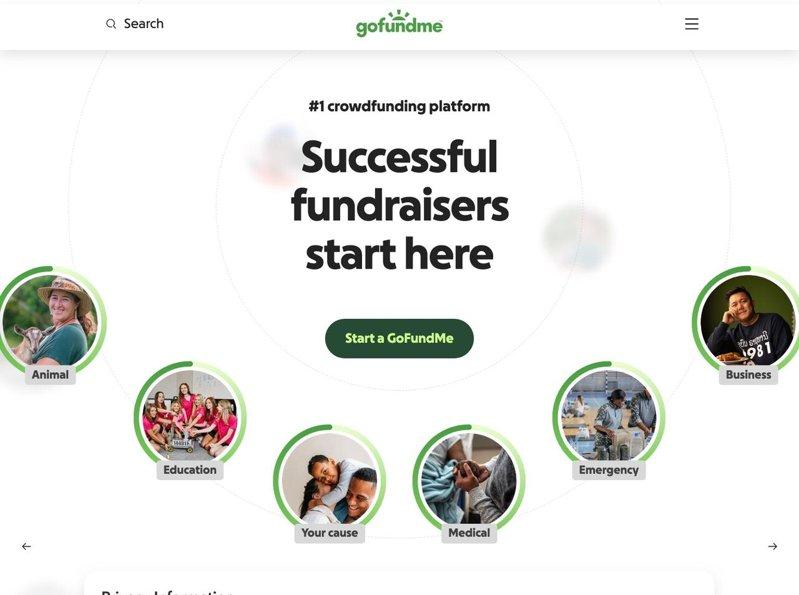Open the hamburger menu icon

[x=691, y=24]
